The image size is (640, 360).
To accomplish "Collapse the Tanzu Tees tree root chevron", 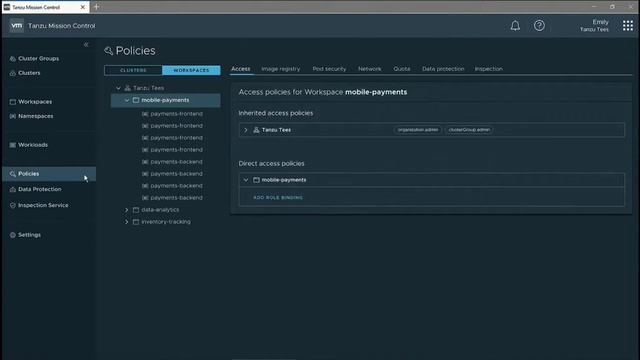I will coord(118,88).
